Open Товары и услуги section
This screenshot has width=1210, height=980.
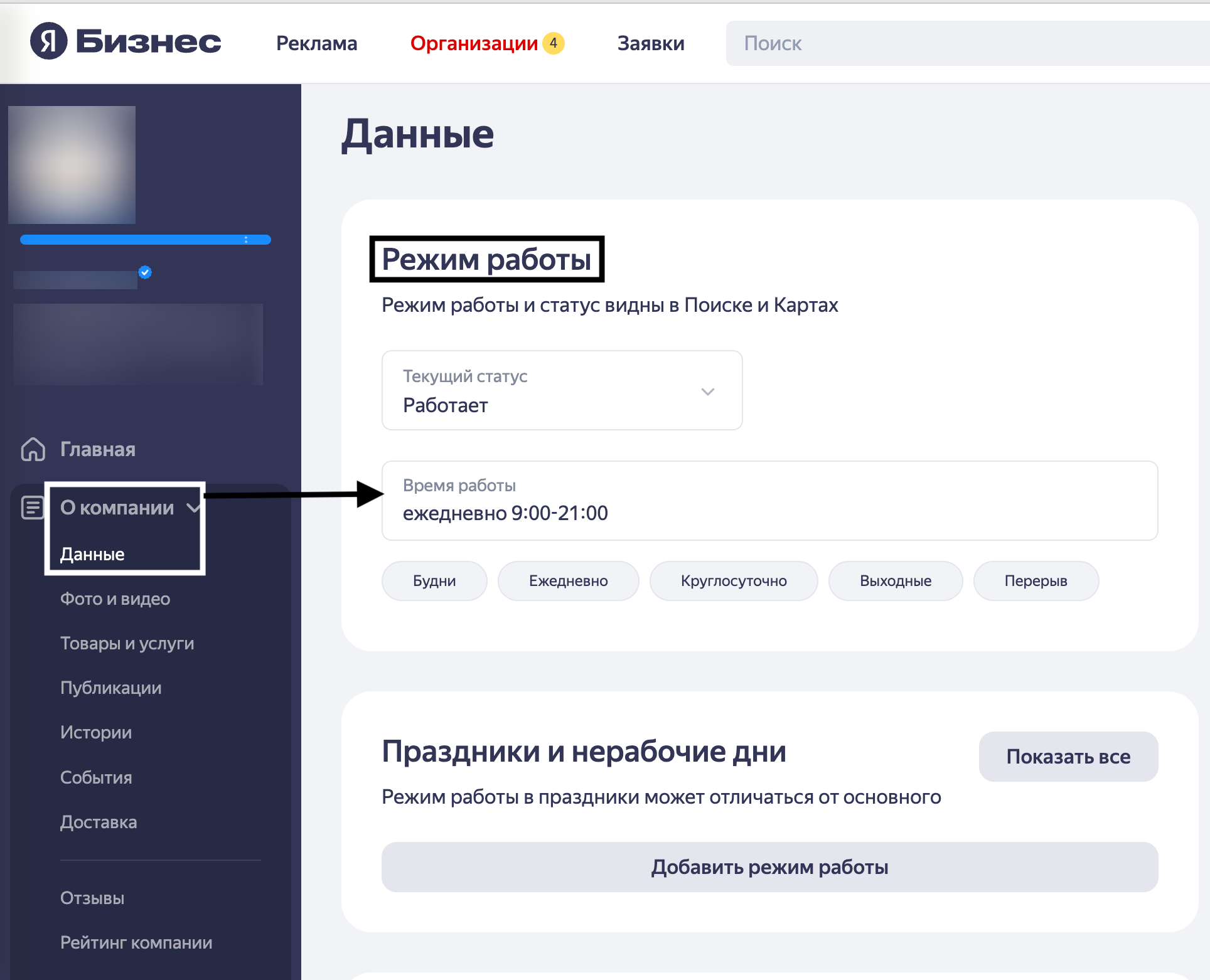(x=127, y=643)
